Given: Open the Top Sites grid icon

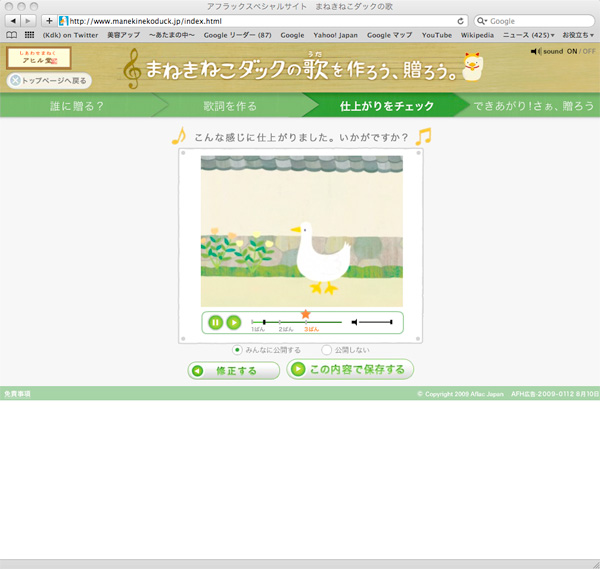Looking at the screenshot, I should tap(29, 35).
